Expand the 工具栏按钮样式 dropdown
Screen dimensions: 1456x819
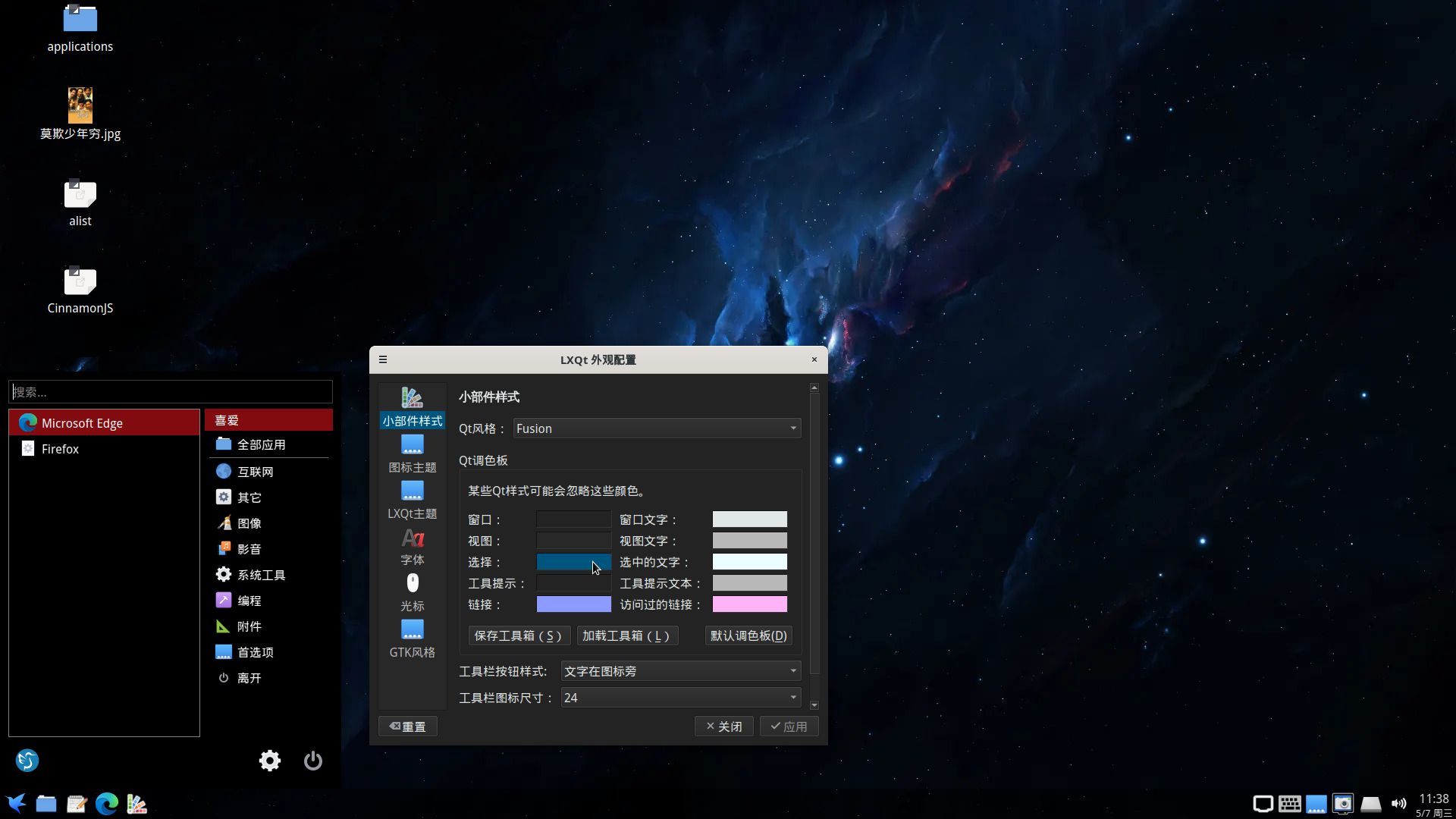pyautogui.click(x=680, y=671)
